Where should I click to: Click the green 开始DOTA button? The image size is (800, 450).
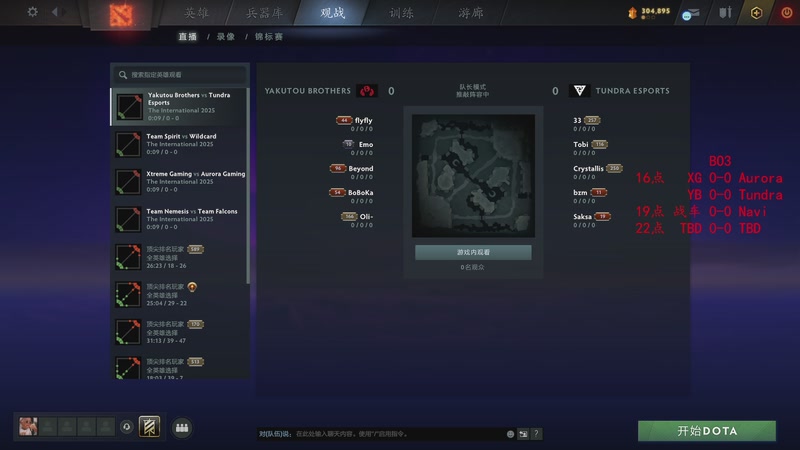click(707, 431)
